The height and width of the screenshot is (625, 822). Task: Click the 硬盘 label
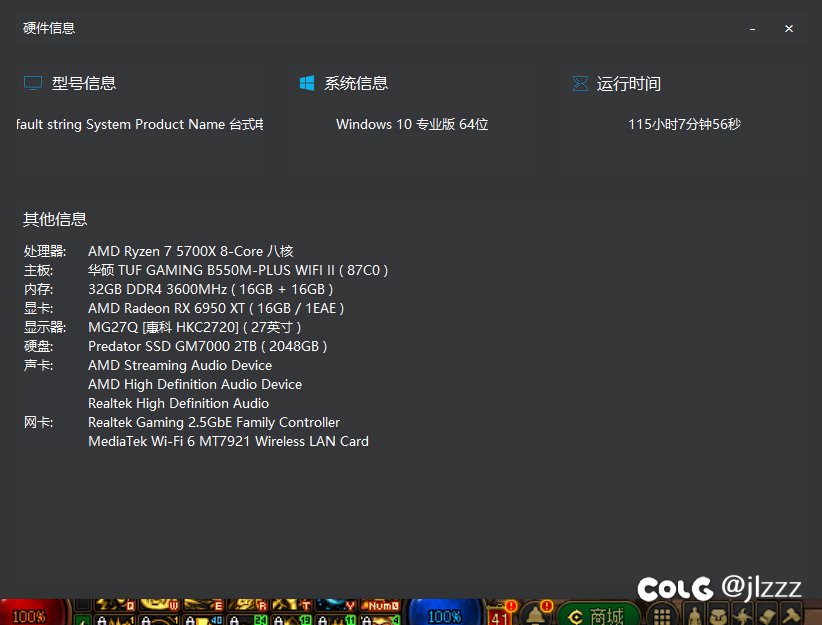(38, 346)
